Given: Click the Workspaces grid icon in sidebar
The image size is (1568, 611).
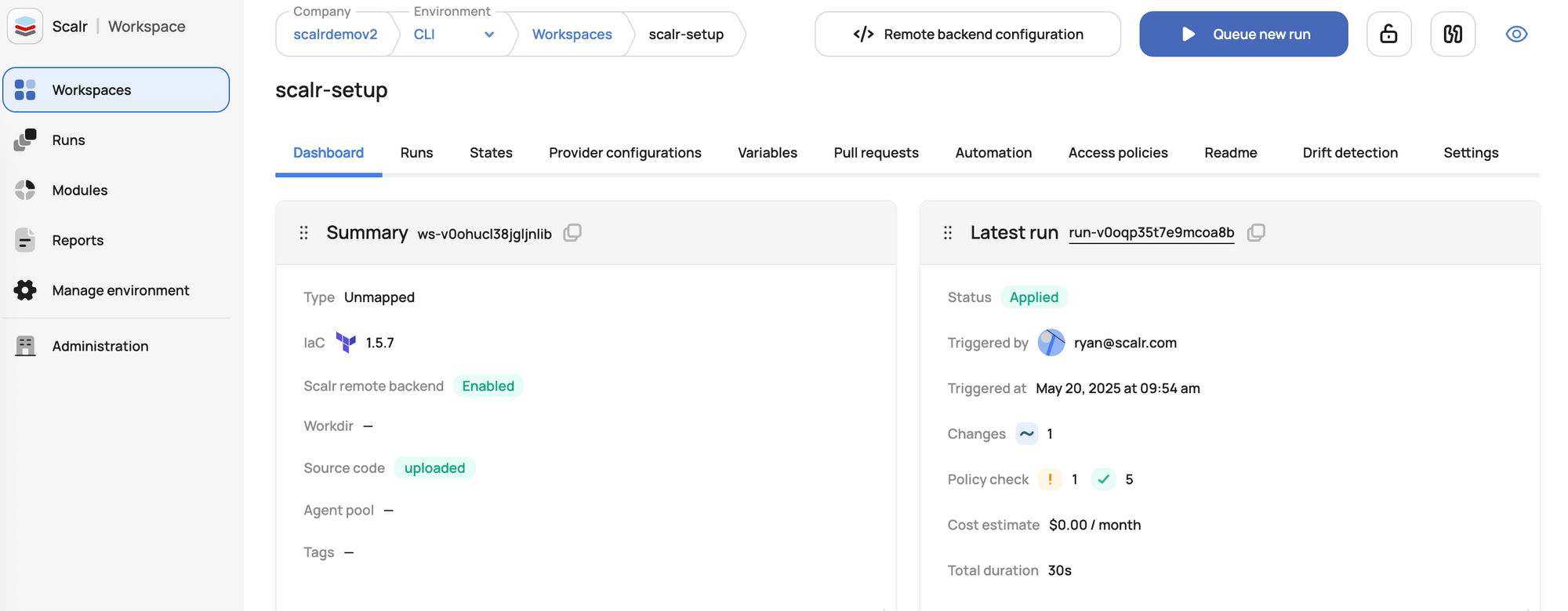Looking at the screenshot, I should click(25, 89).
